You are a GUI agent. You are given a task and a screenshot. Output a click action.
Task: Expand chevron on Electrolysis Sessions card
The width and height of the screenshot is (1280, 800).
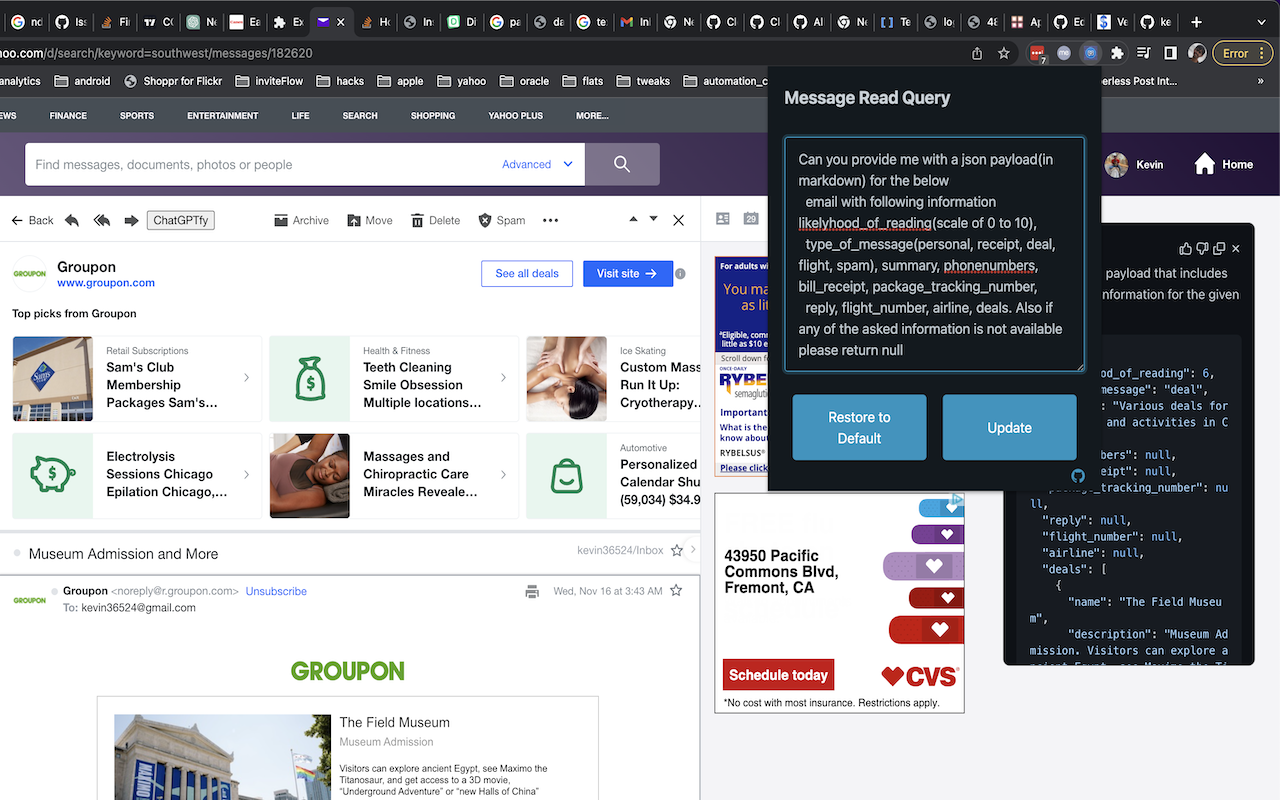pos(246,475)
